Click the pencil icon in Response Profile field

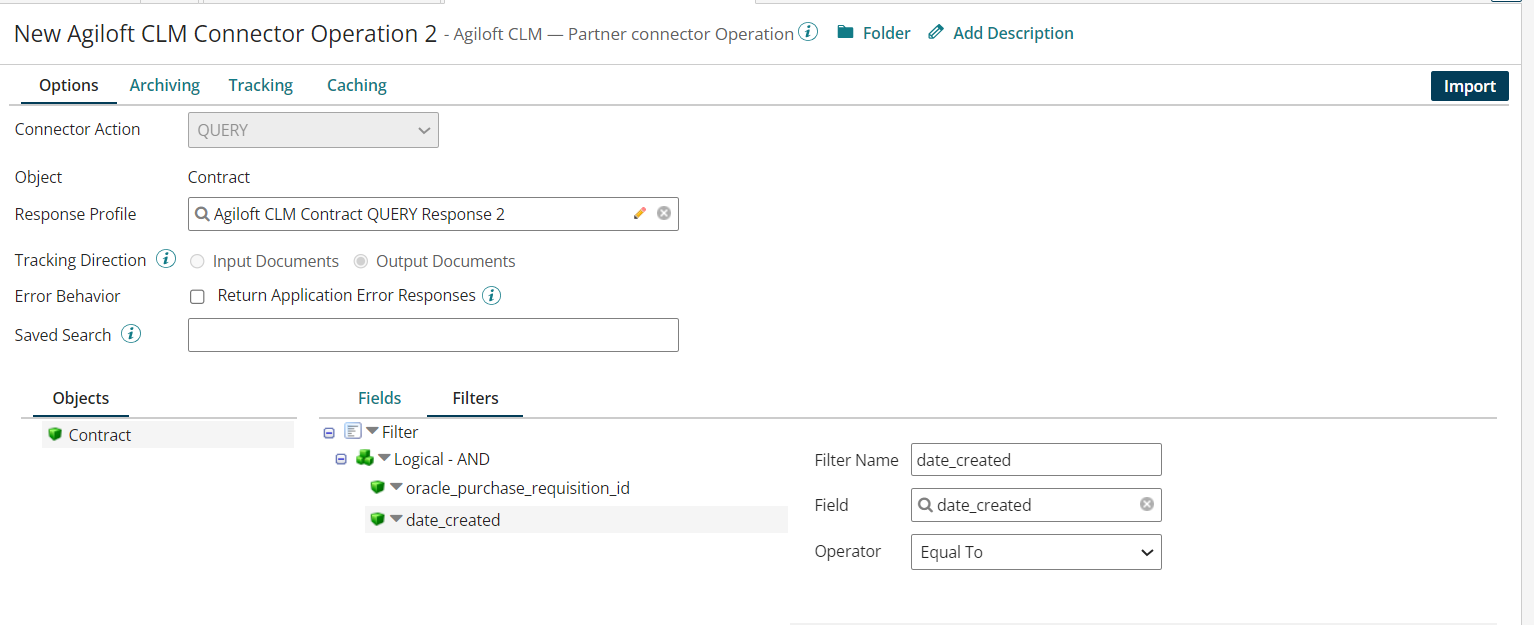[640, 213]
